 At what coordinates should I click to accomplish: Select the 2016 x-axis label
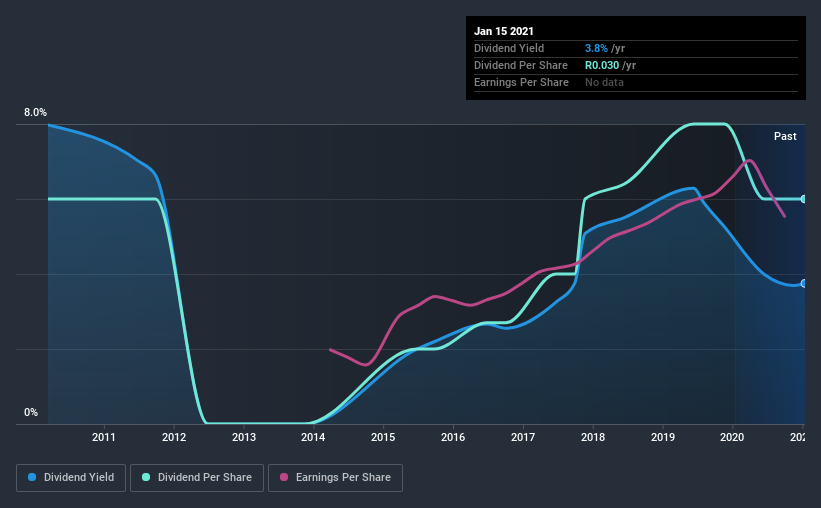pyautogui.click(x=453, y=437)
